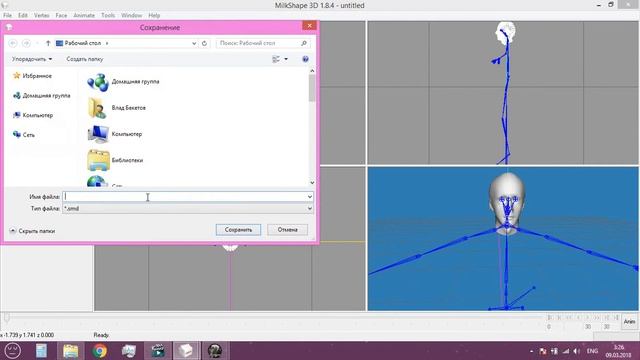640x360 pixels.
Task: Close the Сохранение dialog
Action: 309,26
